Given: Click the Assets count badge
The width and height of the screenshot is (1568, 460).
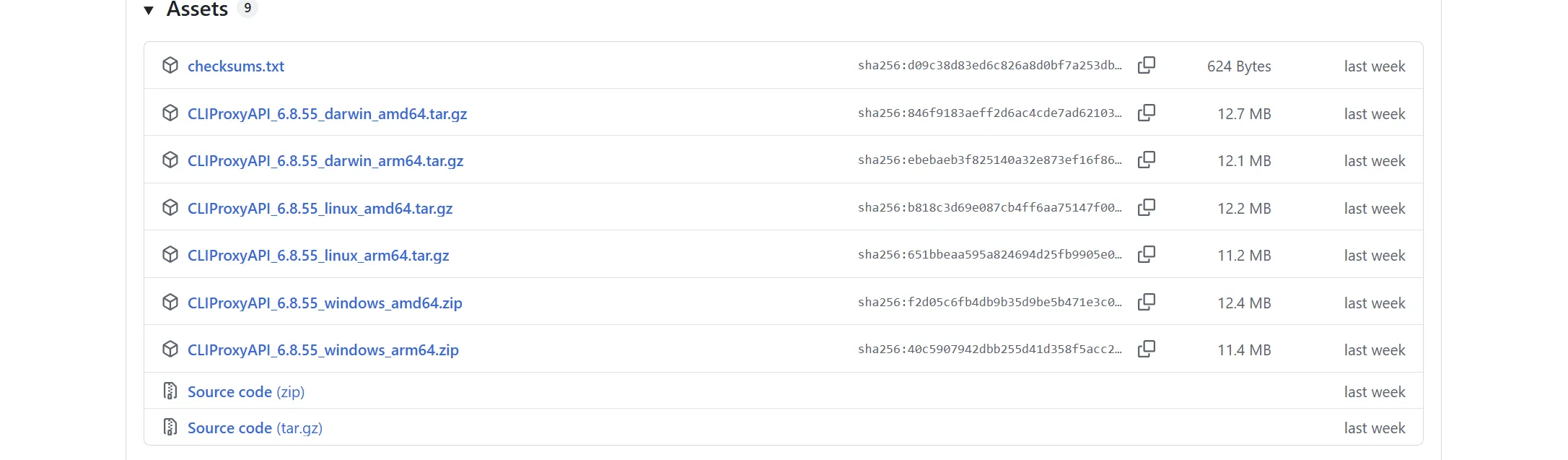Looking at the screenshot, I should point(248,8).
